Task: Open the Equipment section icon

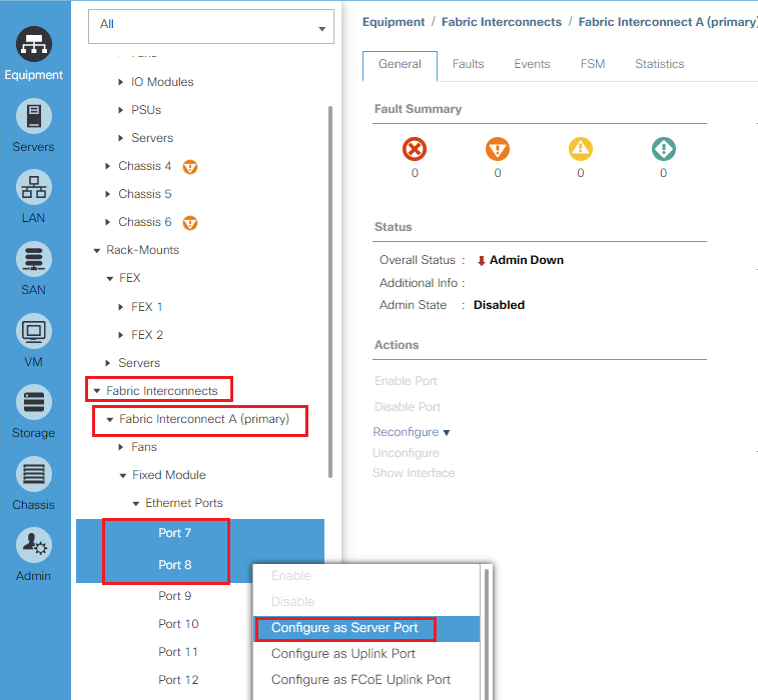Action: tap(34, 44)
